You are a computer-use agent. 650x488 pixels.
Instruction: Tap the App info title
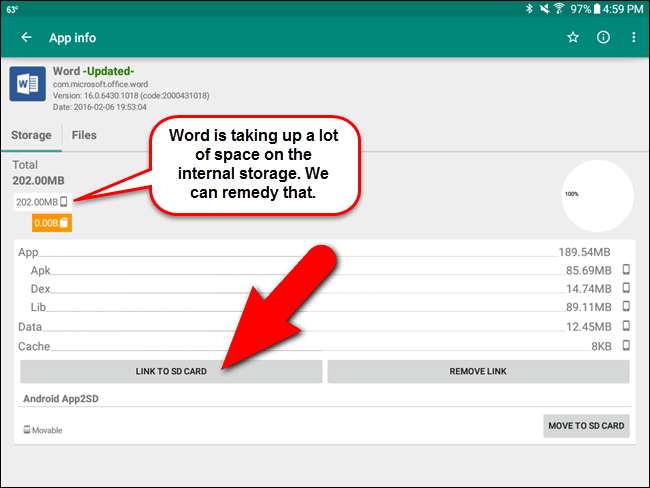click(x=73, y=38)
